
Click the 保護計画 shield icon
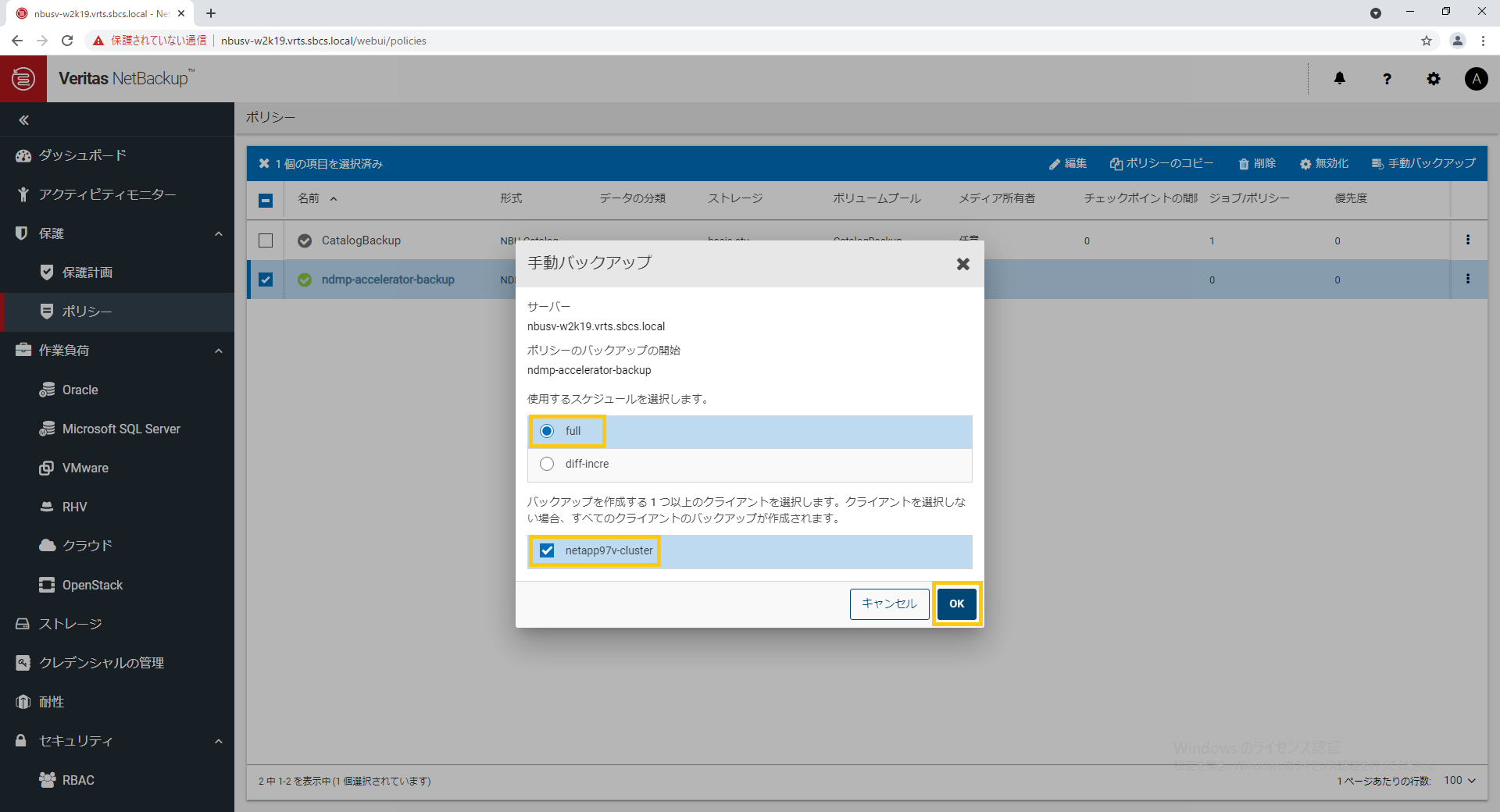click(47, 272)
